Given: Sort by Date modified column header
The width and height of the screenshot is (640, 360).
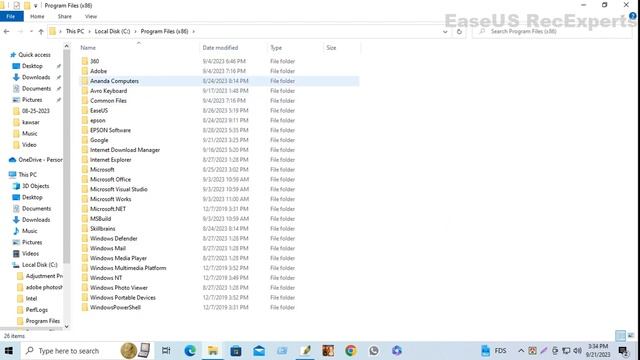Looking at the screenshot, I should pyautogui.click(x=220, y=48).
